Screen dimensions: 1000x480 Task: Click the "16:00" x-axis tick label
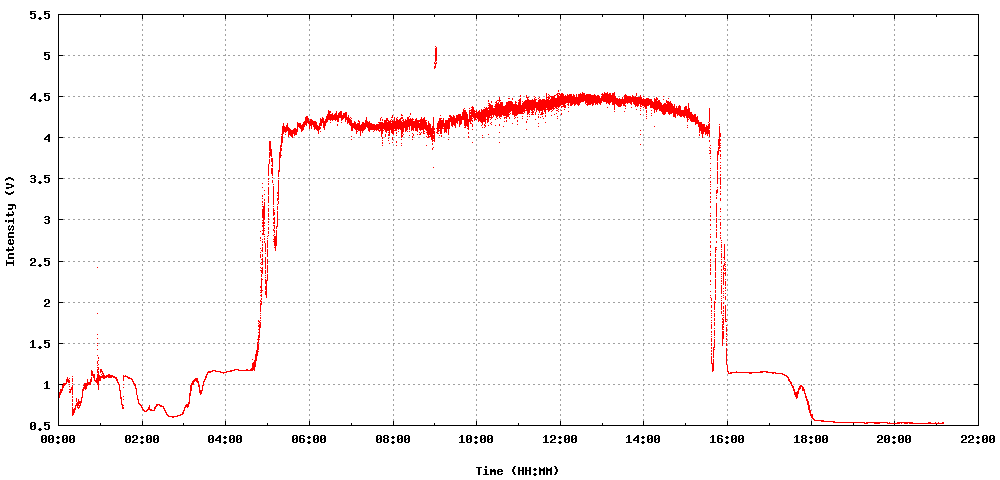[727, 439]
